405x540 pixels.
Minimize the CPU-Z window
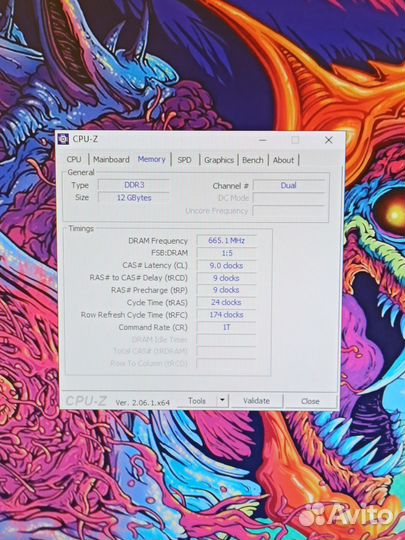point(263,140)
